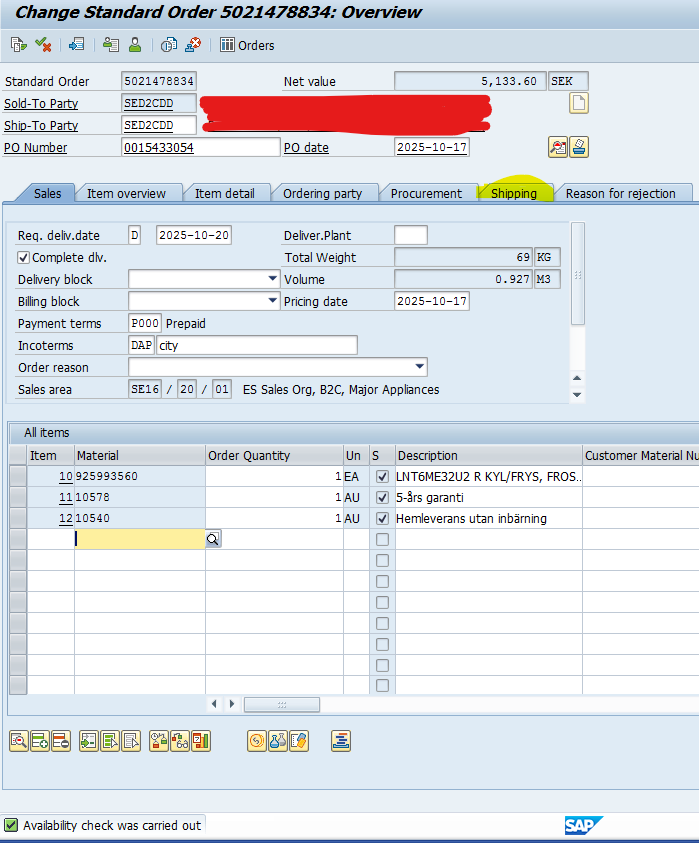Click the up arrow beside the Sales area row

pyautogui.click(x=577, y=378)
